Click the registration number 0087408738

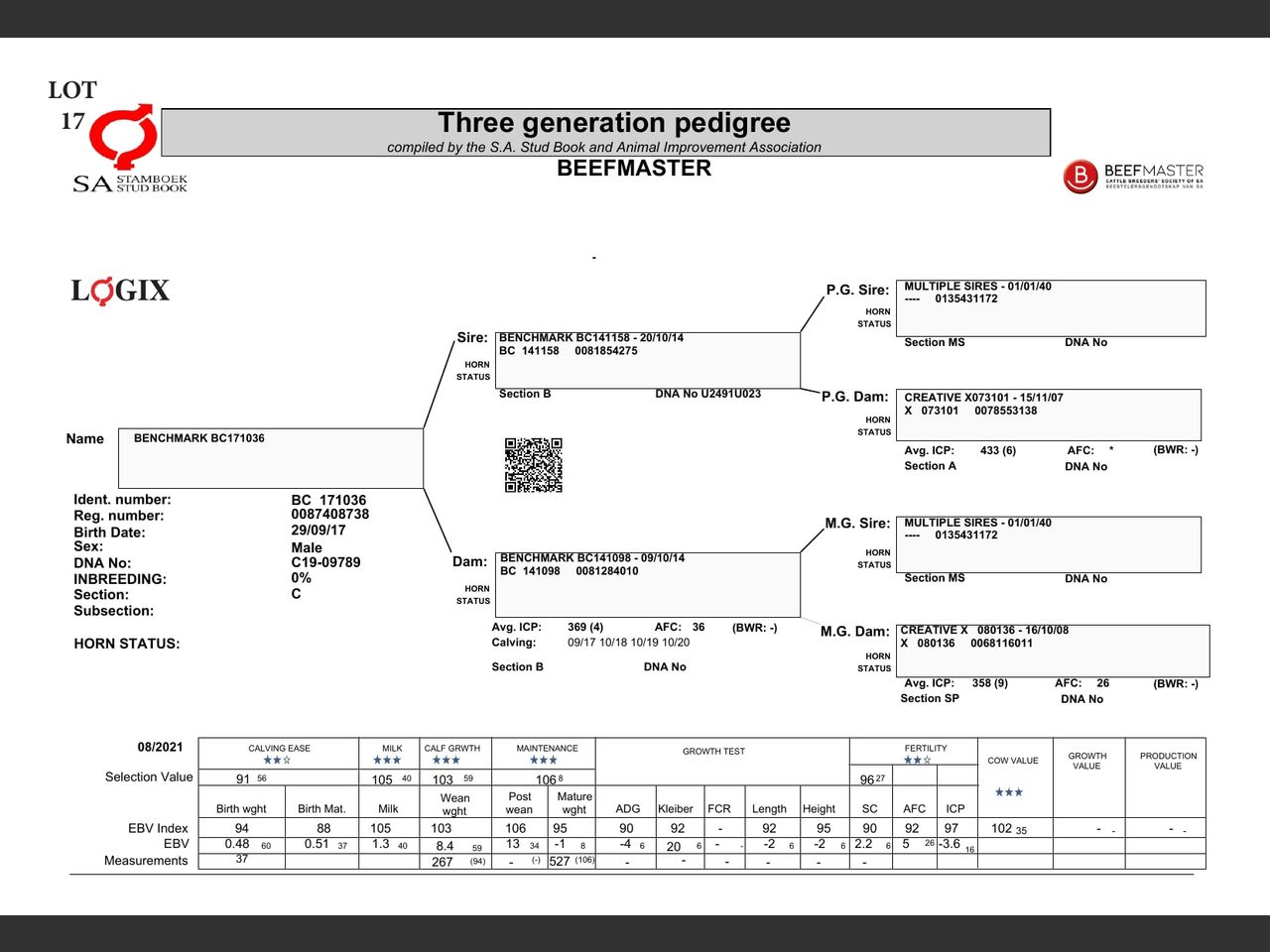(329, 515)
